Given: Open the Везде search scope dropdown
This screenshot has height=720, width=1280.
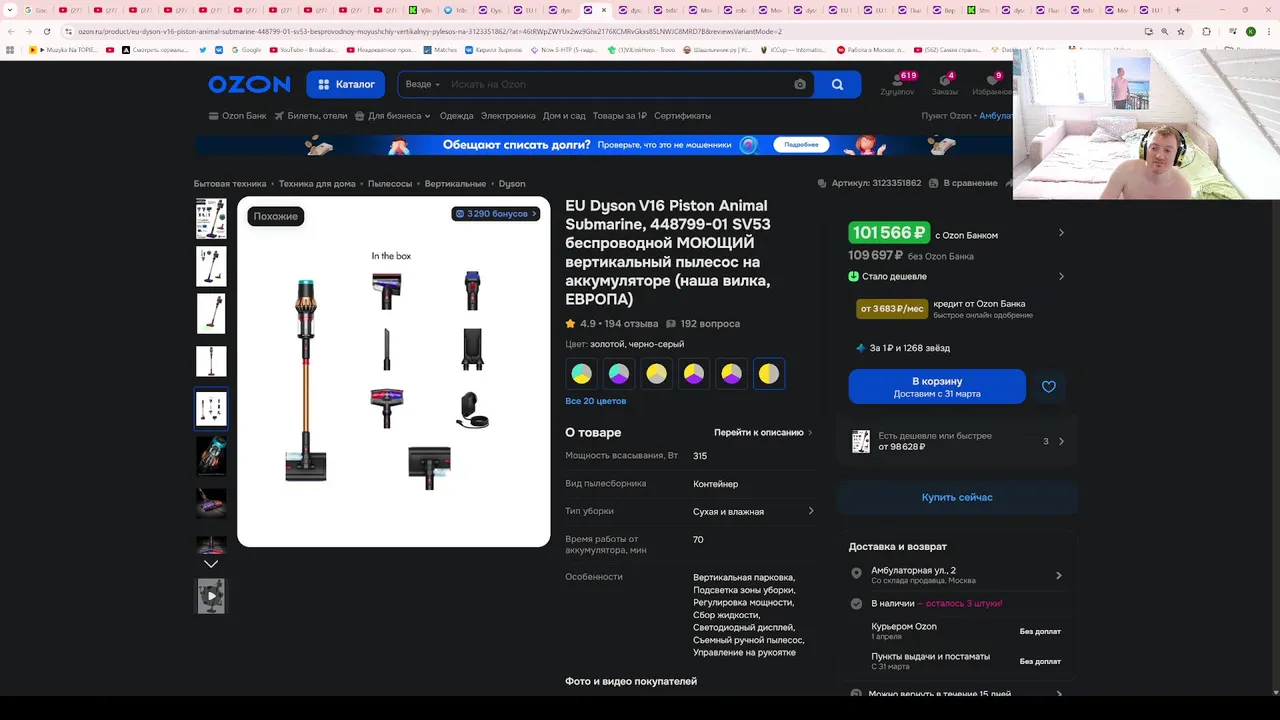Looking at the screenshot, I should 422,85.
